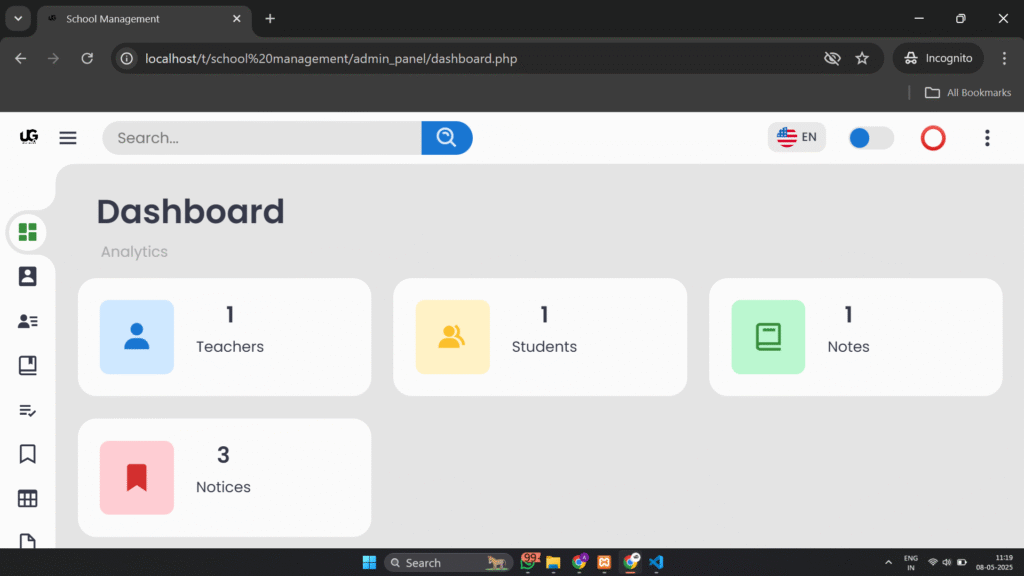Click the ENG IN language indicator
Image resolution: width=1024 pixels, height=576 pixels.
click(x=910, y=562)
